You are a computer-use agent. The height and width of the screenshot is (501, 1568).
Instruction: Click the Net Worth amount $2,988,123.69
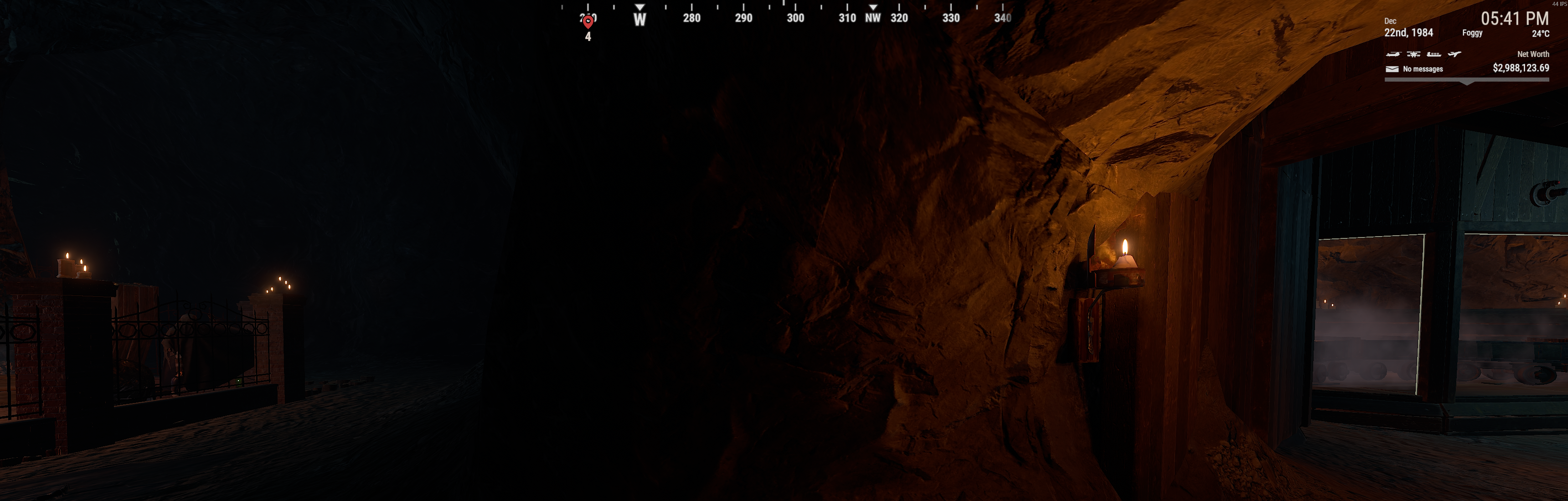[1521, 68]
